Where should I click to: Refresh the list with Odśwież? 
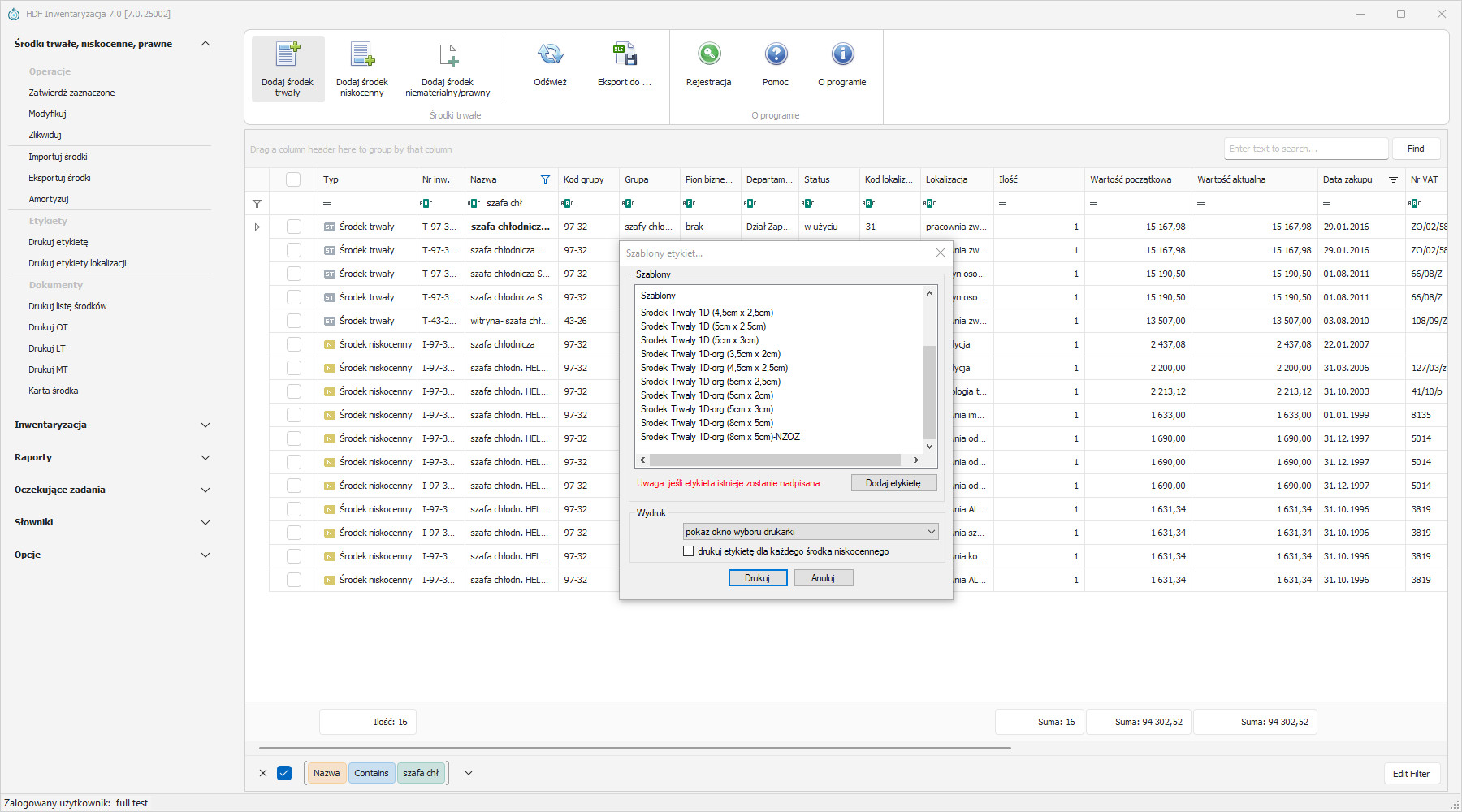pyautogui.click(x=550, y=55)
